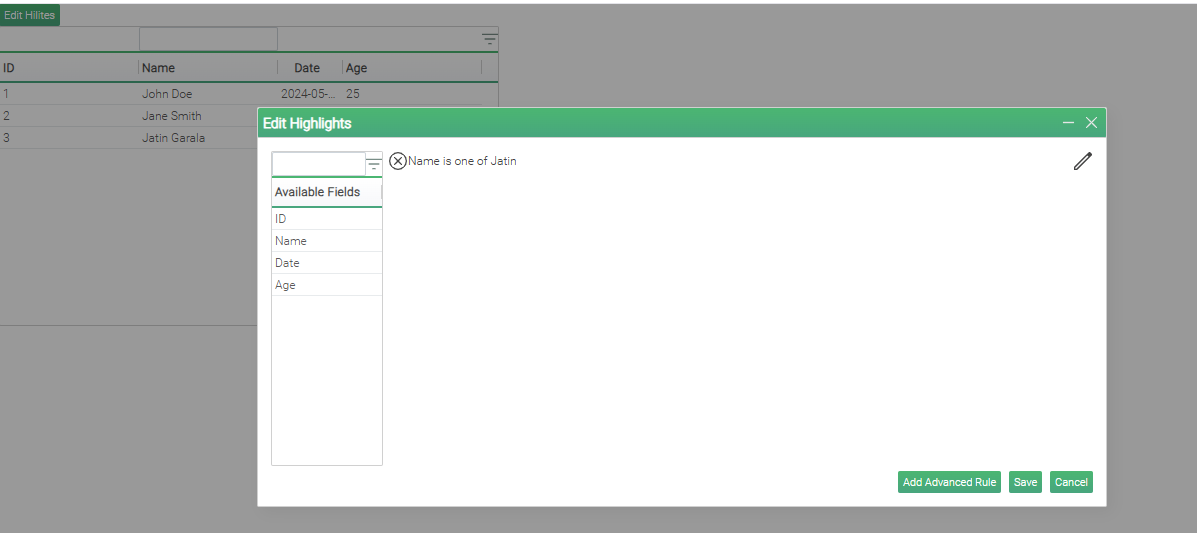This screenshot has height=533, width=1197.
Task: Open the grid filter icon above table
Action: (x=489, y=39)
